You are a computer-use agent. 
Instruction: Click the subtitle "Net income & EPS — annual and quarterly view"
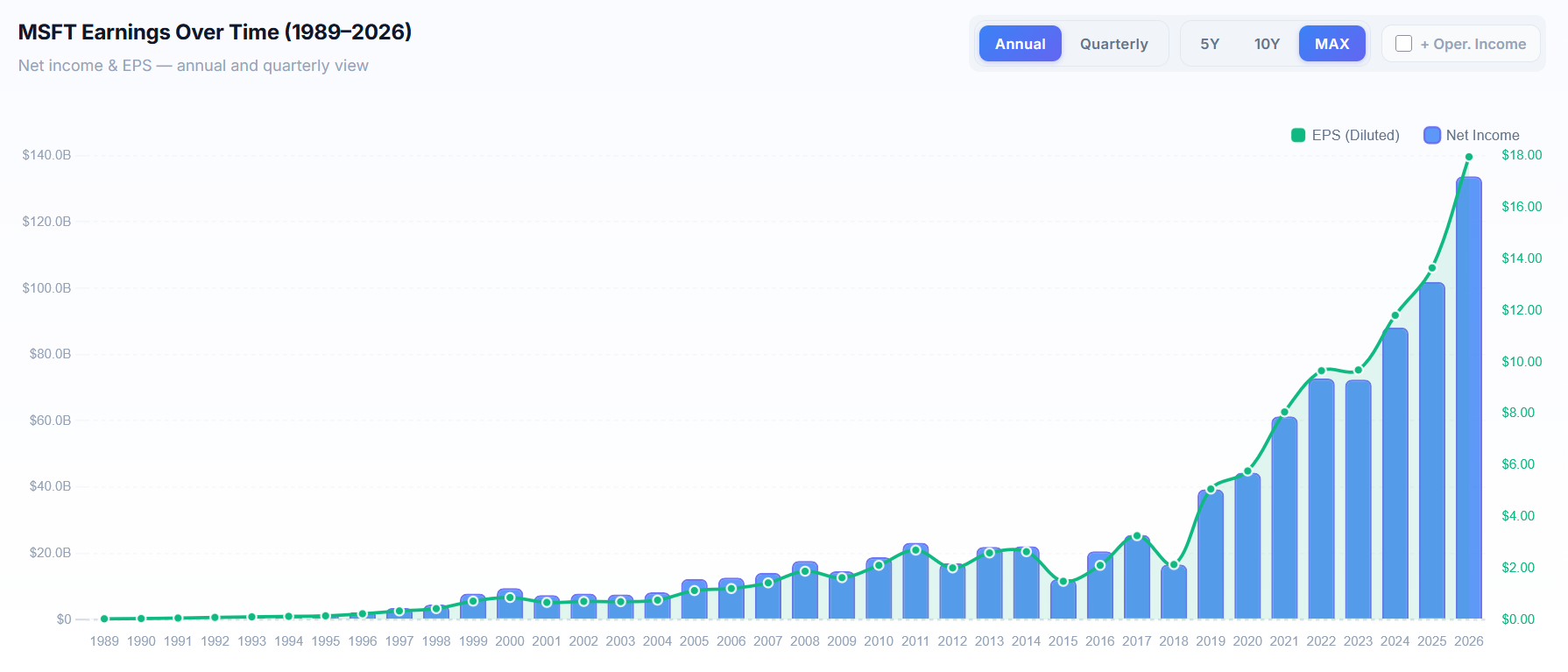point(194,66)
